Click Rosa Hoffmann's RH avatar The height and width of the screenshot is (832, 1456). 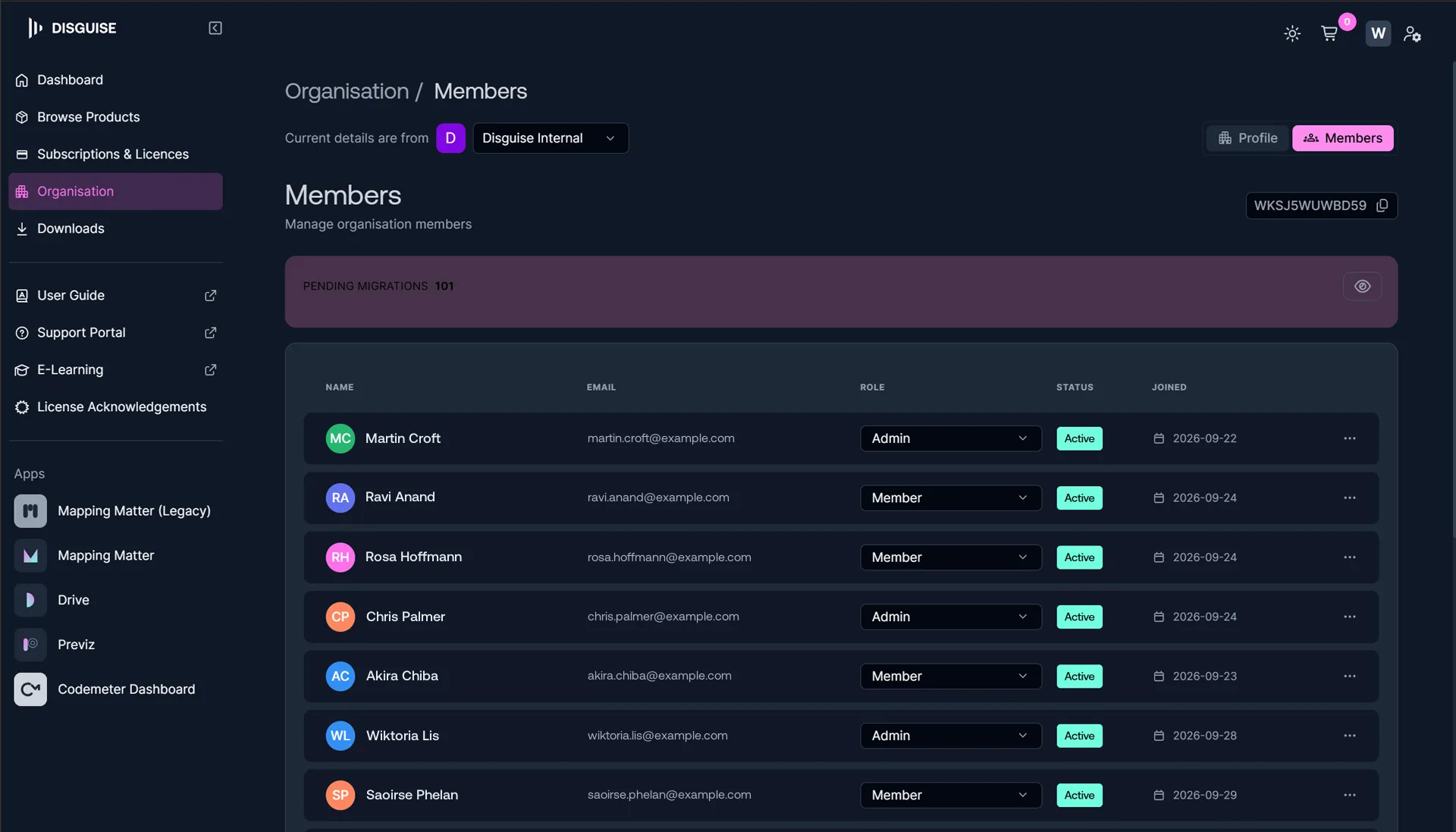point(340,557)
